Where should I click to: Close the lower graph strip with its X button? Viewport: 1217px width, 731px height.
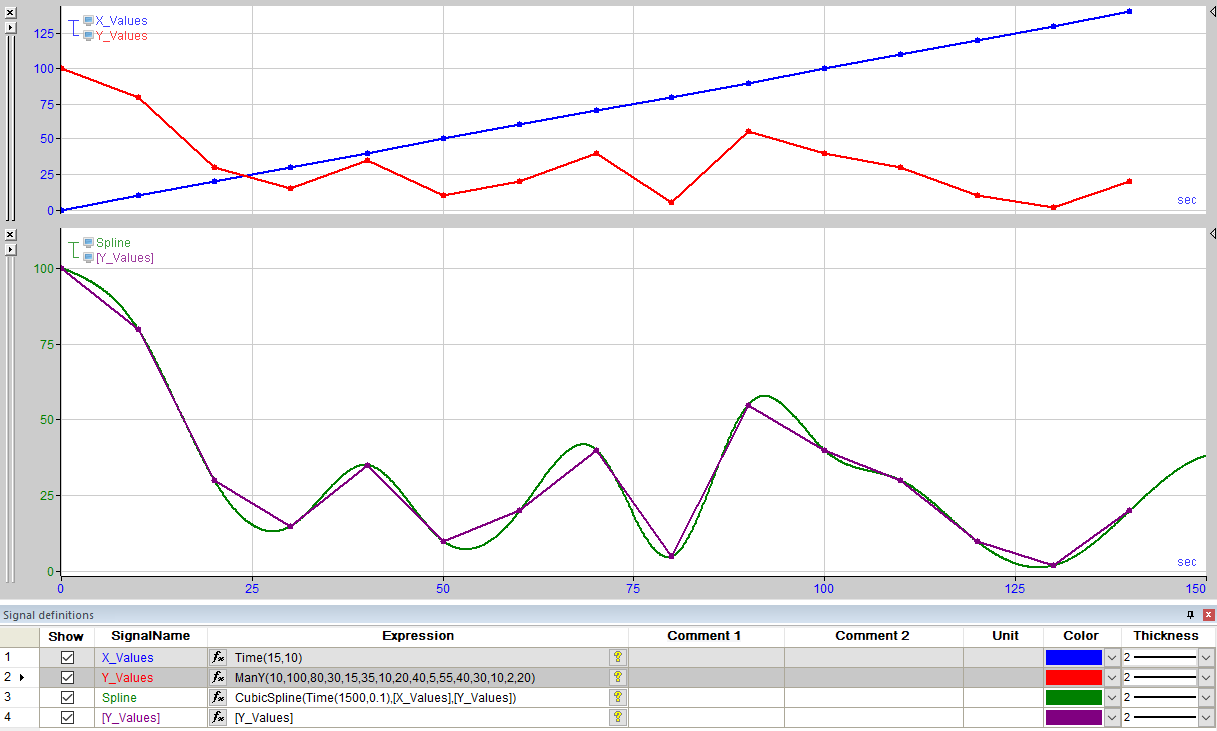[x=10, y=235]
